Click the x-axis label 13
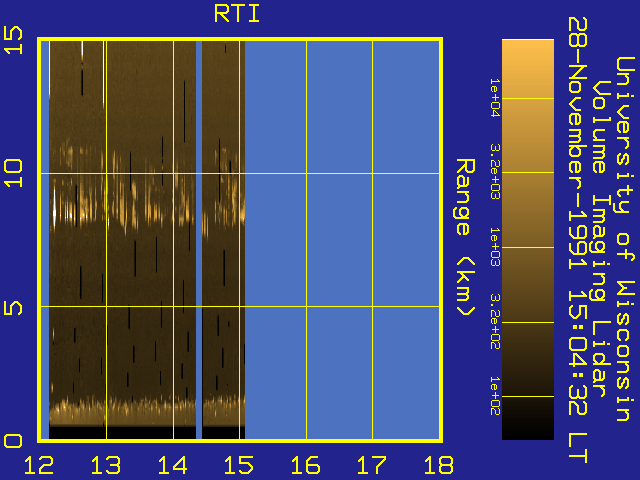Viewport: 640px width, 480px height. tap(106, 465)
